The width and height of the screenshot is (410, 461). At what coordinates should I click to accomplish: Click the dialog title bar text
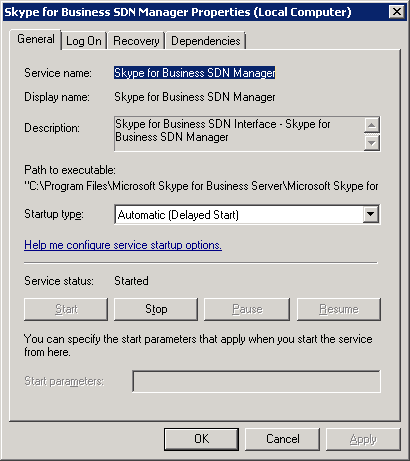tap(178, 12)
